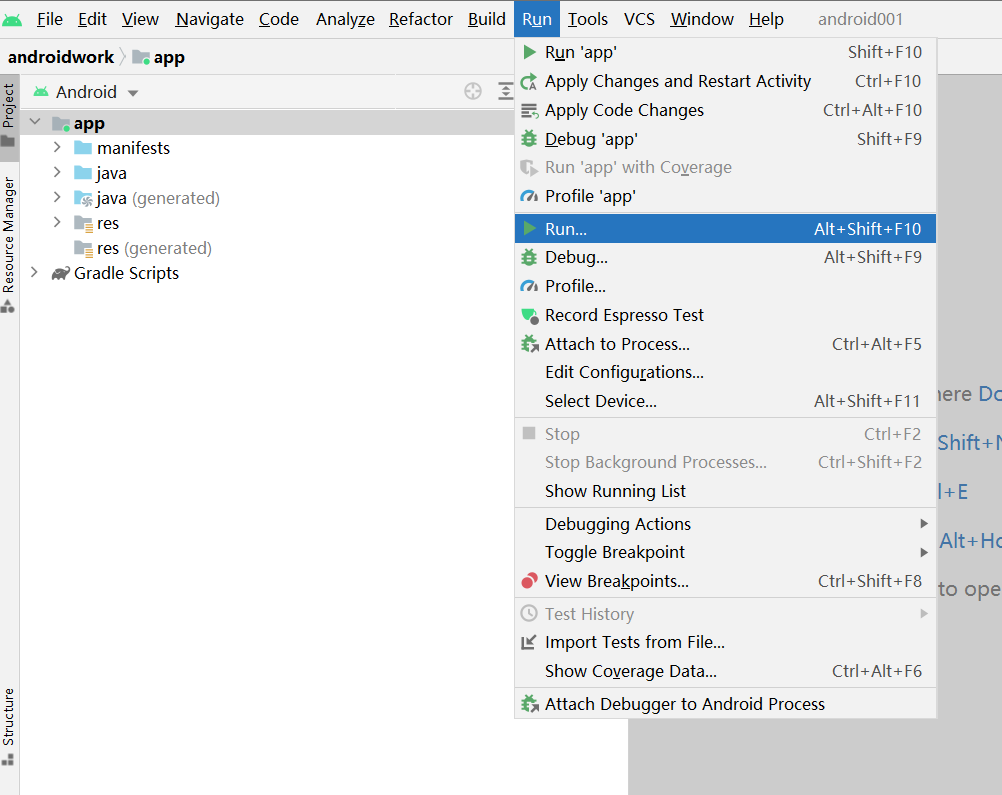The image size is (1002, 795).
Task: Click the app module icon in breadcrumb
Action: pos(141,58)
